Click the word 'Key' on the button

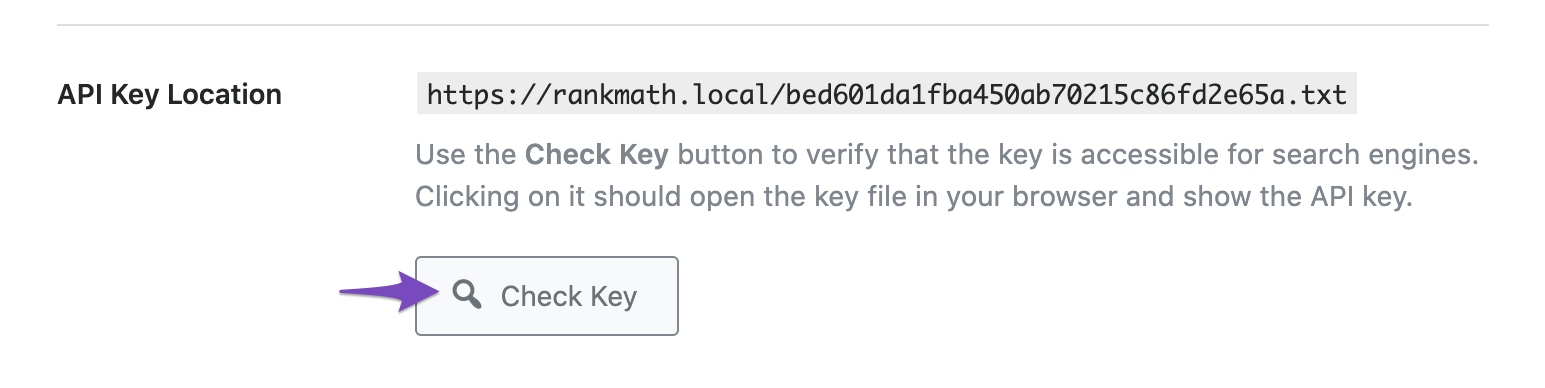[x=614, y=297]
